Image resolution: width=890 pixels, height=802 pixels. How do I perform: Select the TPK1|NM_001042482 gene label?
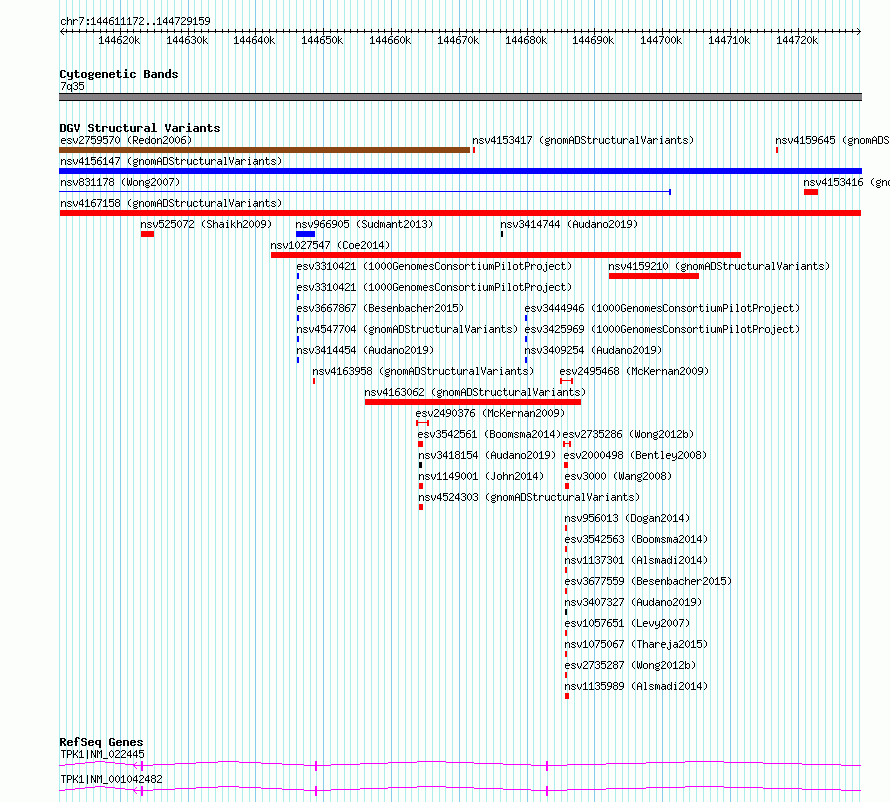click(x=111, y=779)
